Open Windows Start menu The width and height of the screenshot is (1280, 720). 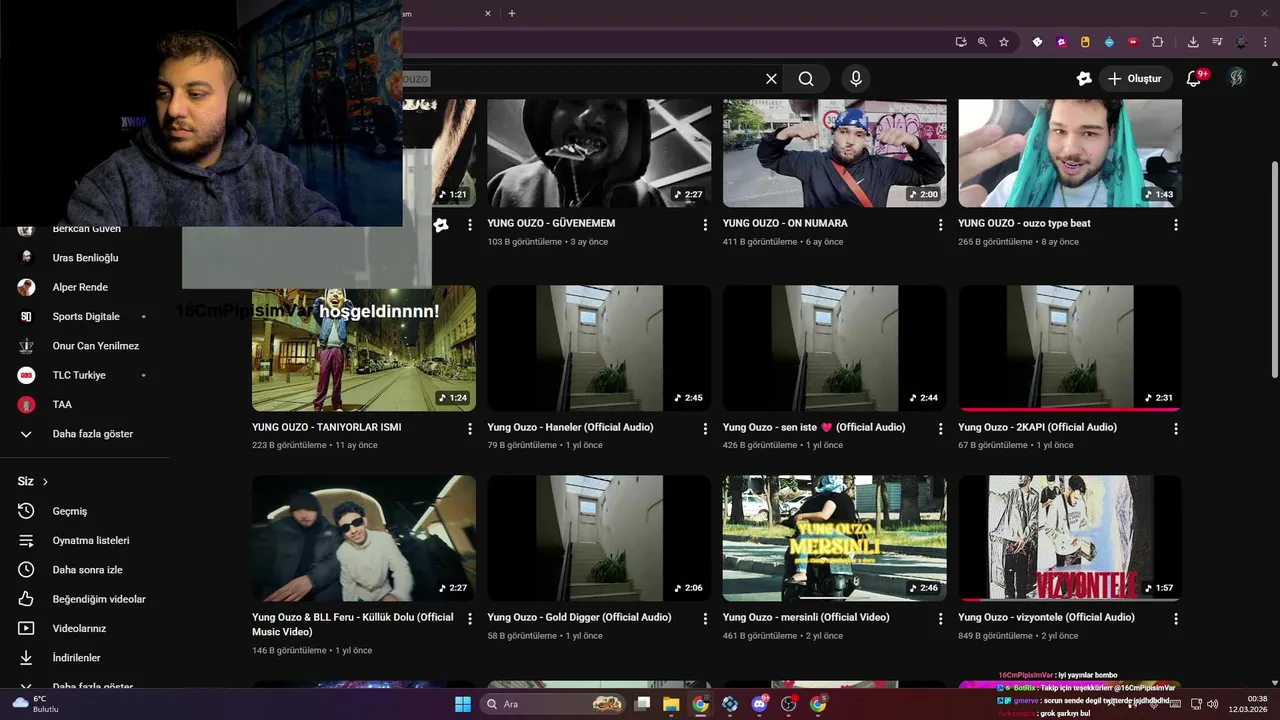[x=463, y=704]
